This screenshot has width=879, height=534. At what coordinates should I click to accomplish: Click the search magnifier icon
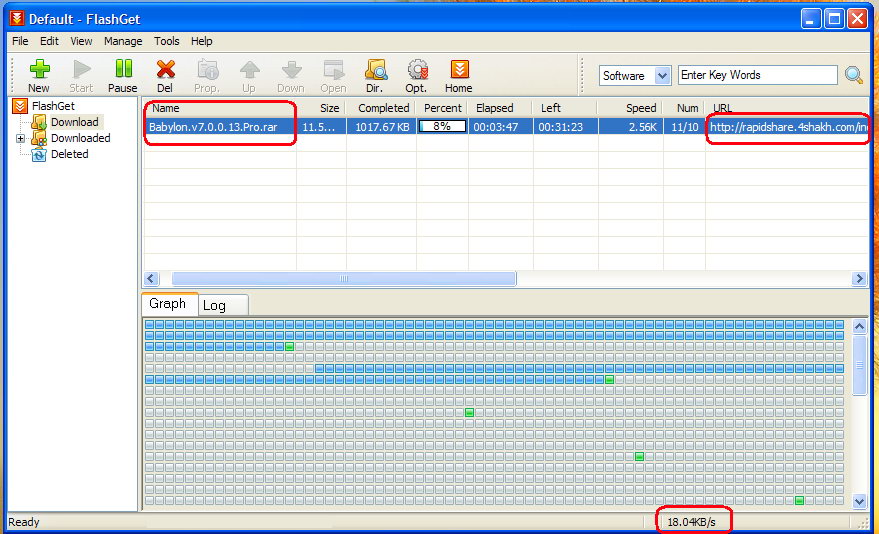[x=854, y=75]
